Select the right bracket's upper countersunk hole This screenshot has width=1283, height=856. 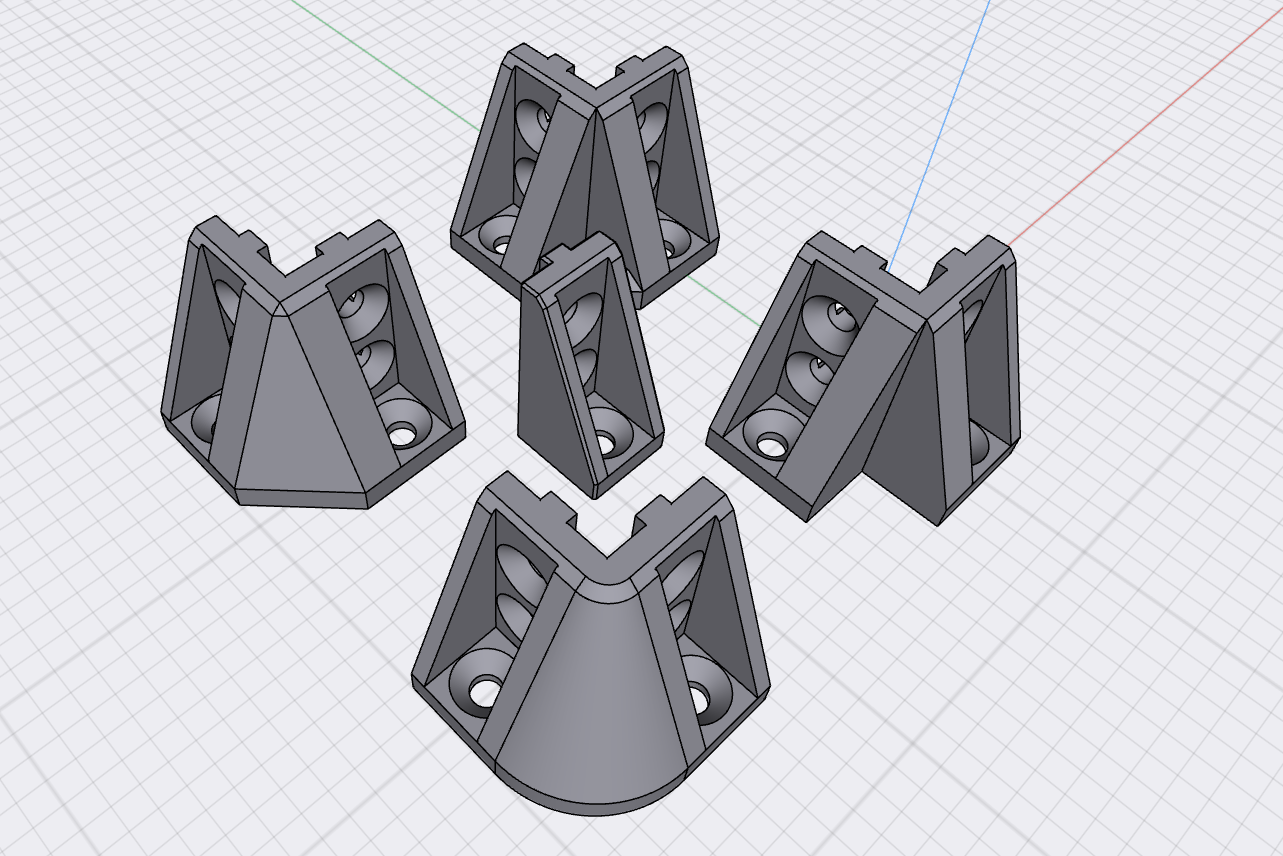pyautogui.click(x=831, y=318)
